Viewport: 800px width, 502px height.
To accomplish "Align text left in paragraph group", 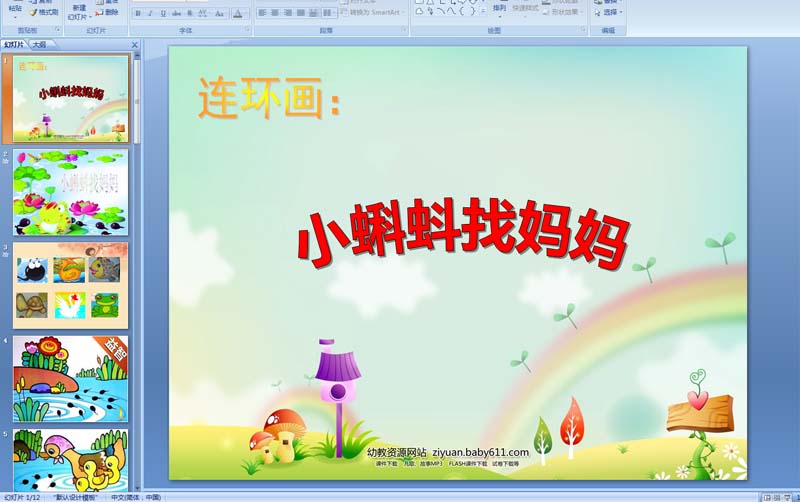I will [x=262, y=12].
